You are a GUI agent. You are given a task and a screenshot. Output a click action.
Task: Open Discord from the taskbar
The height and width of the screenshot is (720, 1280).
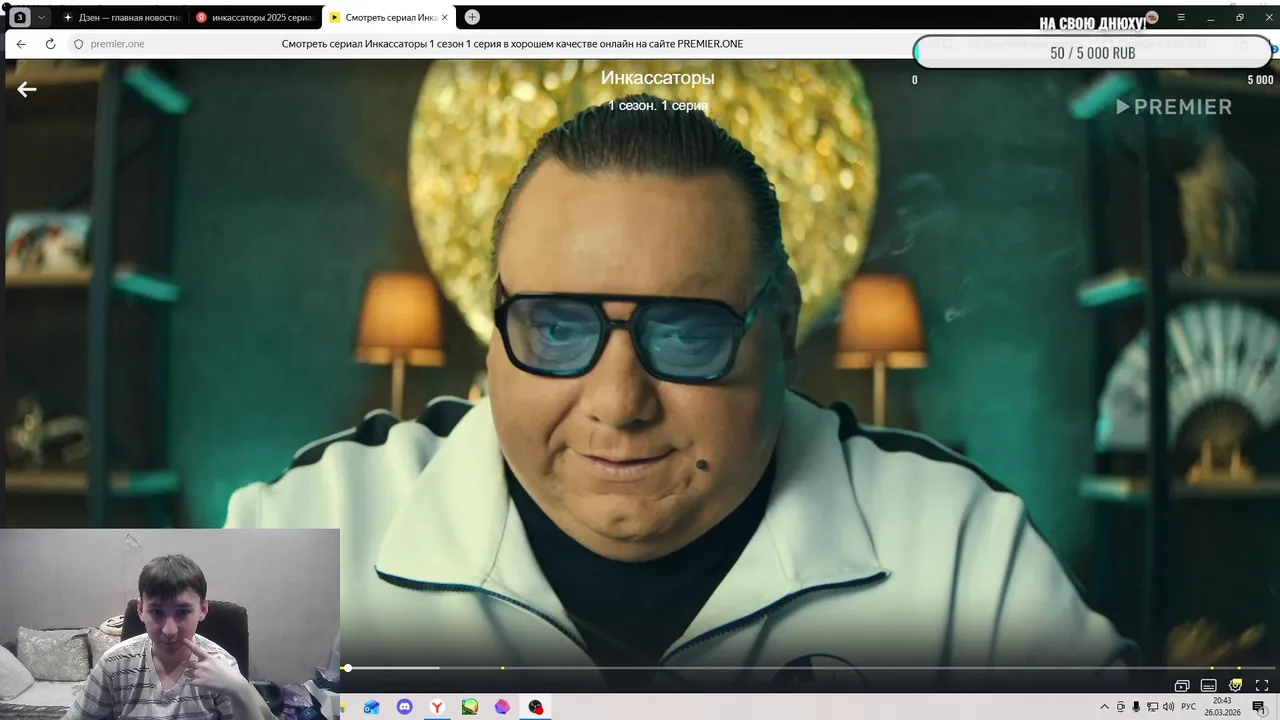point(404,707)
